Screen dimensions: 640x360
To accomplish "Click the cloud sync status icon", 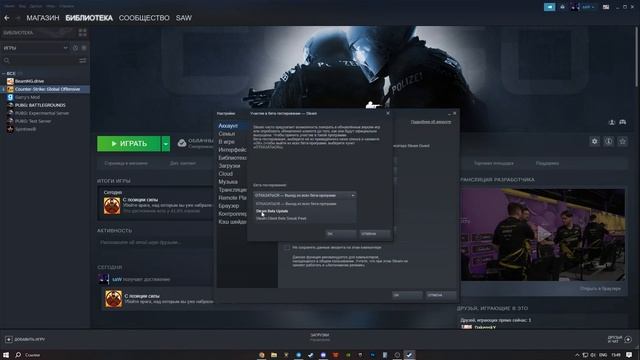I will click(x=182, y=143).
